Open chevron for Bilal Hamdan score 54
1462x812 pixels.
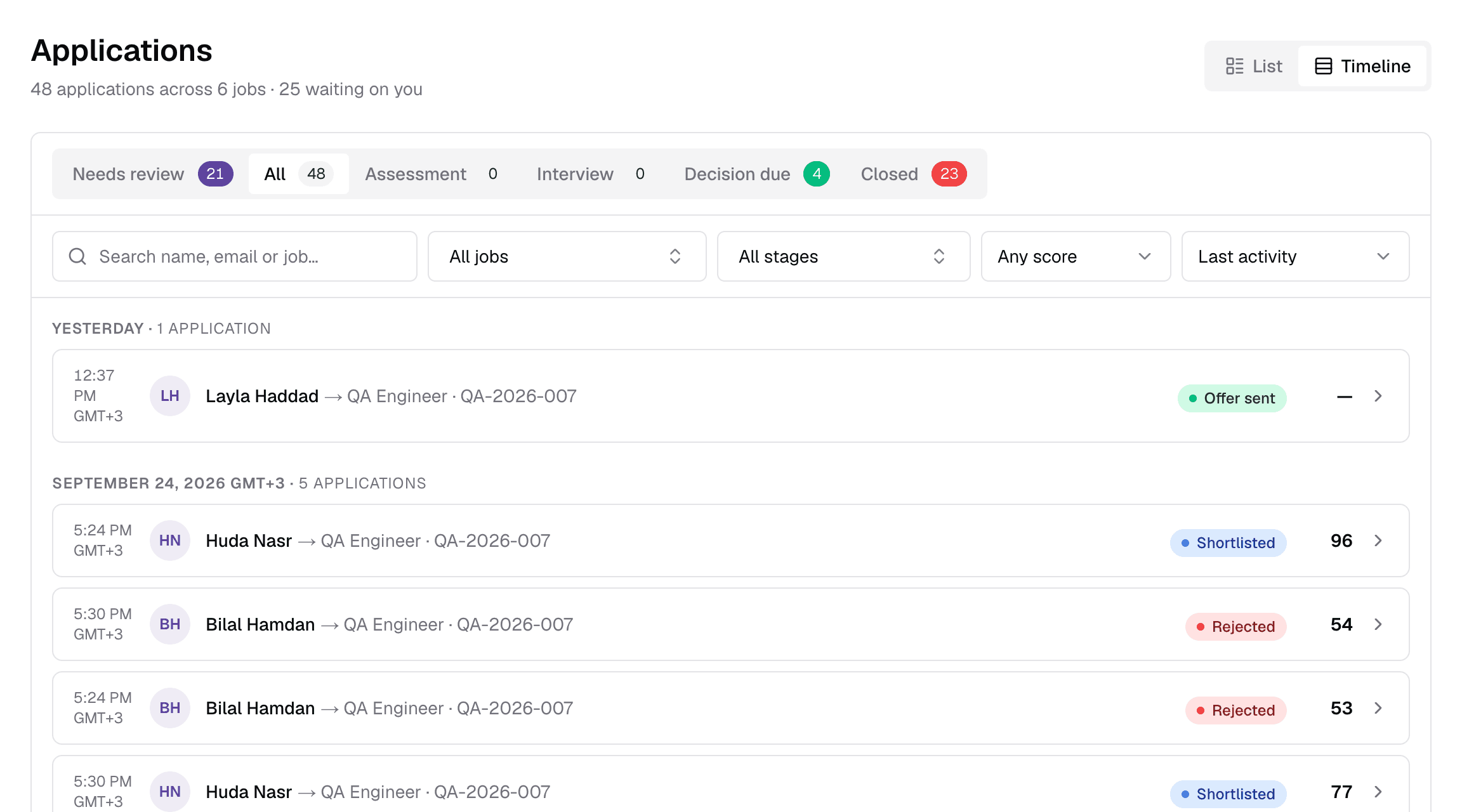coord(1378,624)
